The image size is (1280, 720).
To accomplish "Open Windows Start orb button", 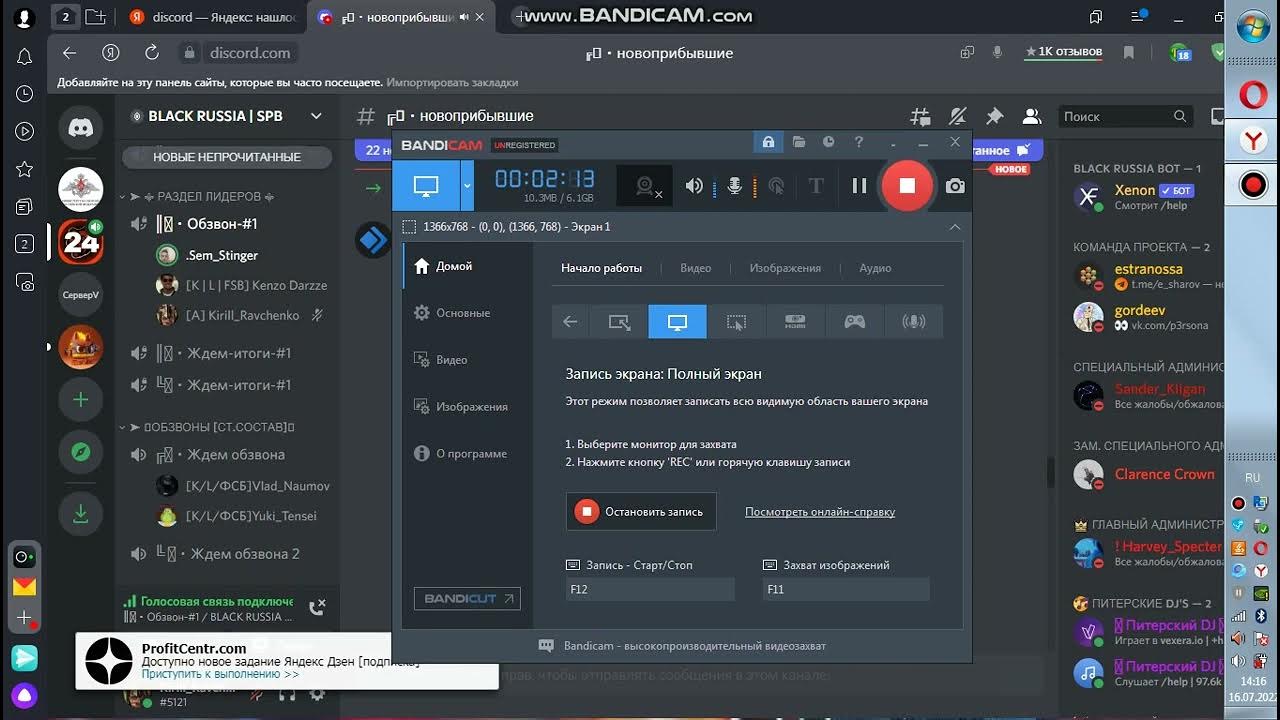I will [x=1254, y=26].
